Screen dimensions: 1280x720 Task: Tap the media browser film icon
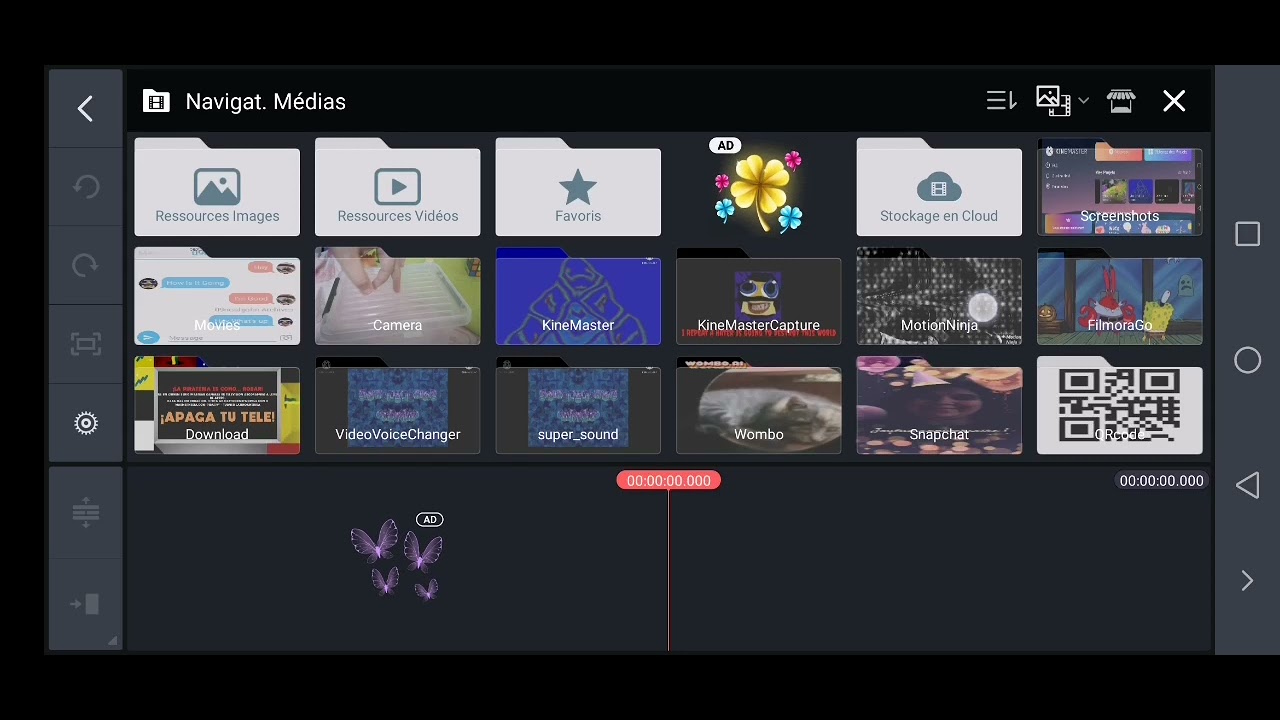pyautogui.click(x=156, y=101)
